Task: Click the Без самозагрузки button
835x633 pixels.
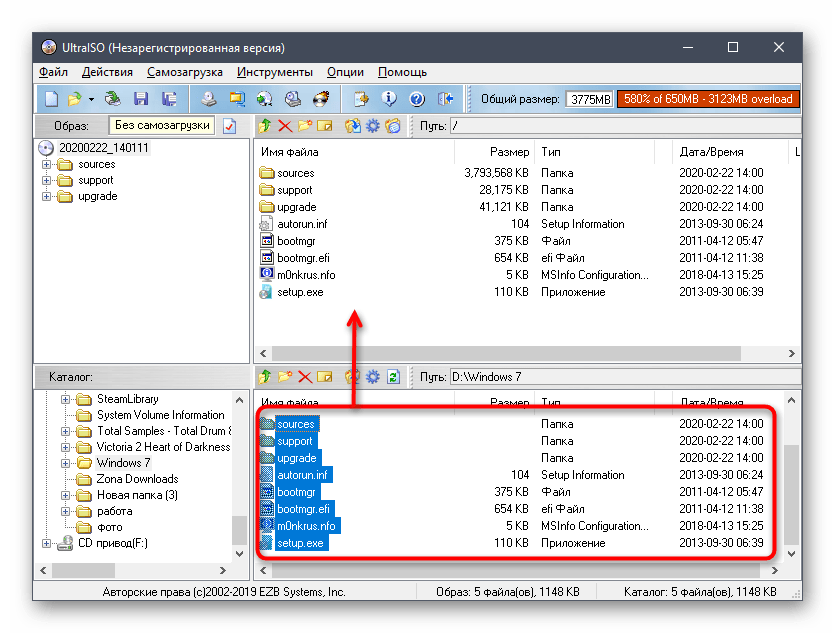Action: tap(162, 126)
